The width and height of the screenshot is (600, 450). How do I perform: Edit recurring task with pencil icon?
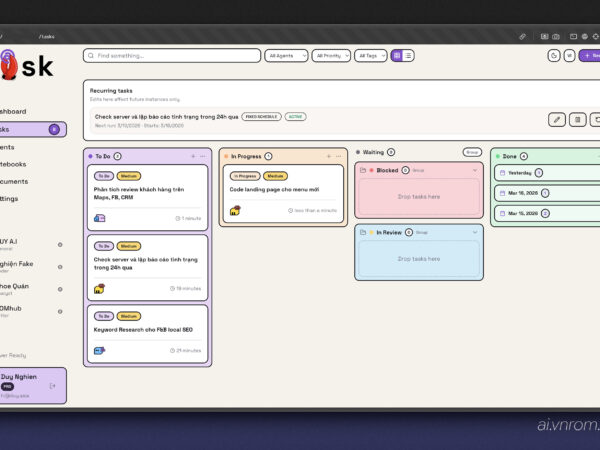[556, 120]
